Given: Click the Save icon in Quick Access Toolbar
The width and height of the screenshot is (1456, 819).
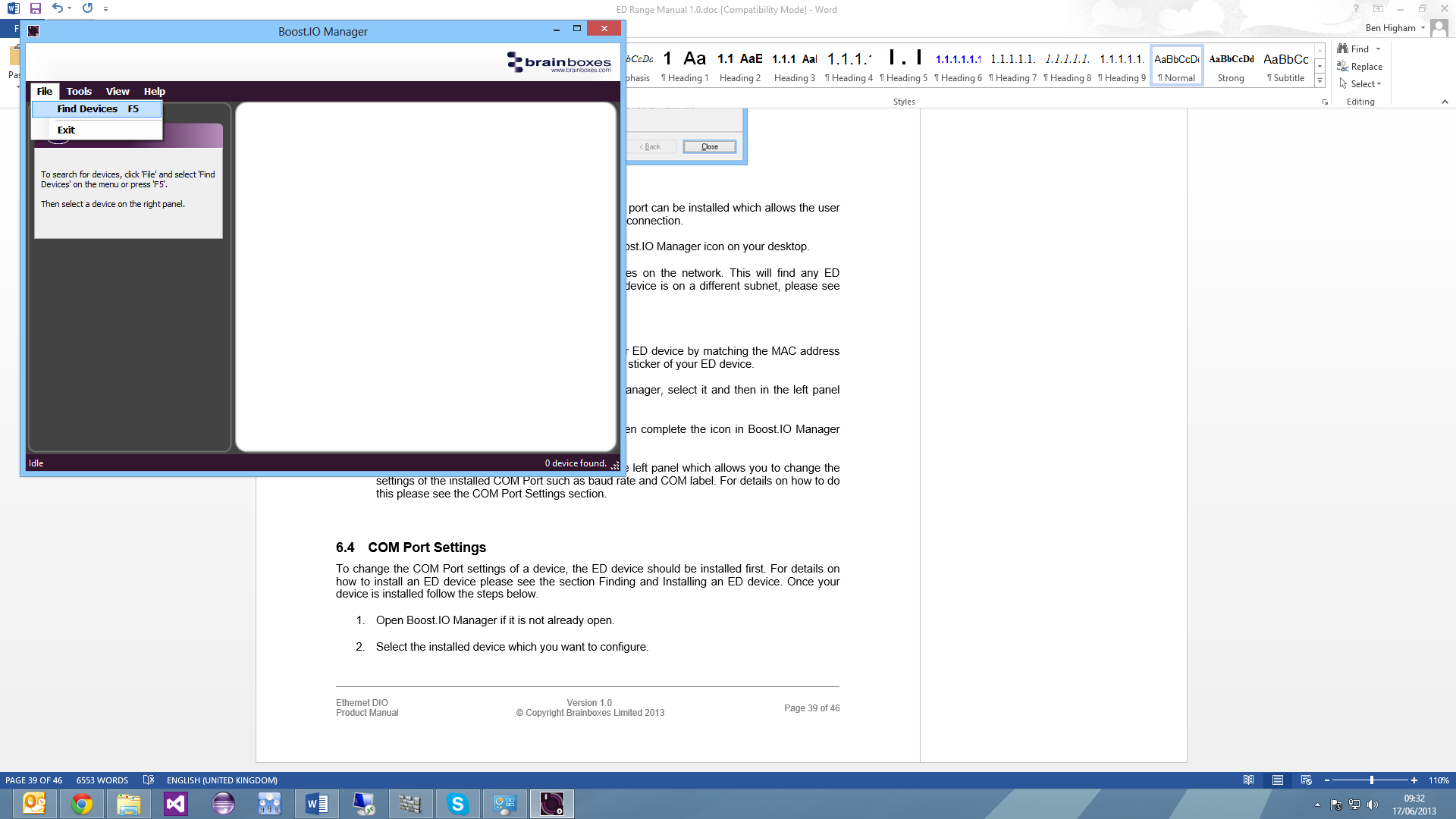Looking at the screenshot, I should 36,8.
